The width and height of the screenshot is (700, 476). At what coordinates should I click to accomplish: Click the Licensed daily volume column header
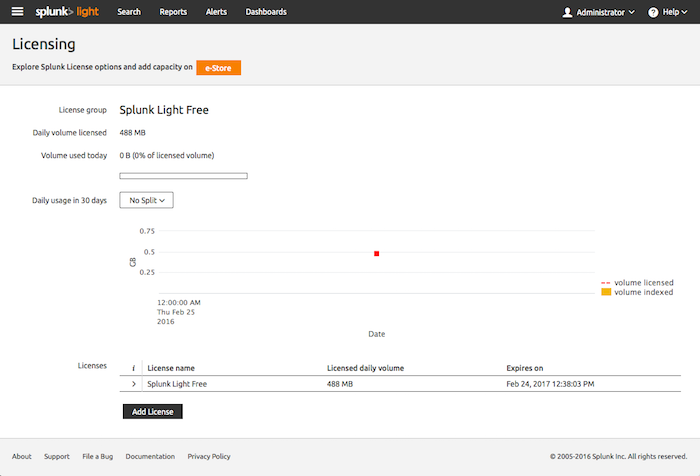(x=365, y=368)
